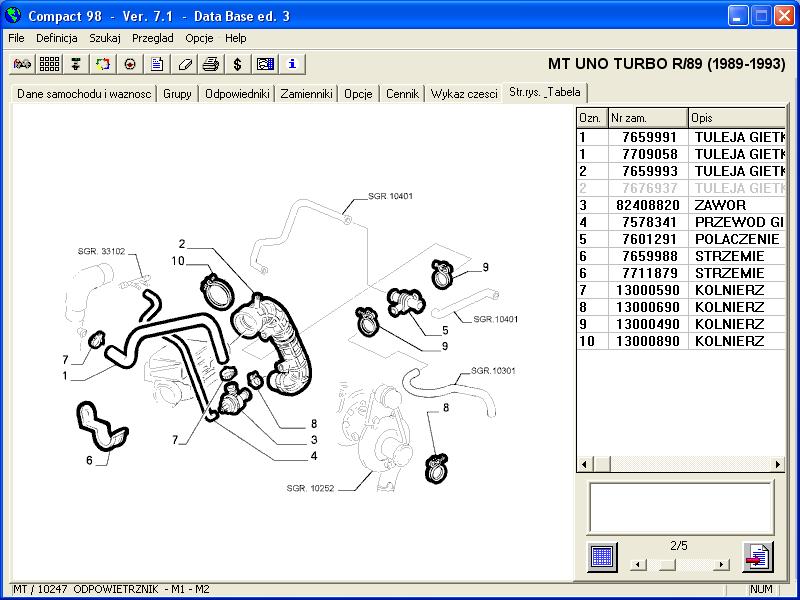The width and height of the screenshot is (800, 600).
Task: Click next page arrow on 2/5 slider
Action: pos(721,565)
